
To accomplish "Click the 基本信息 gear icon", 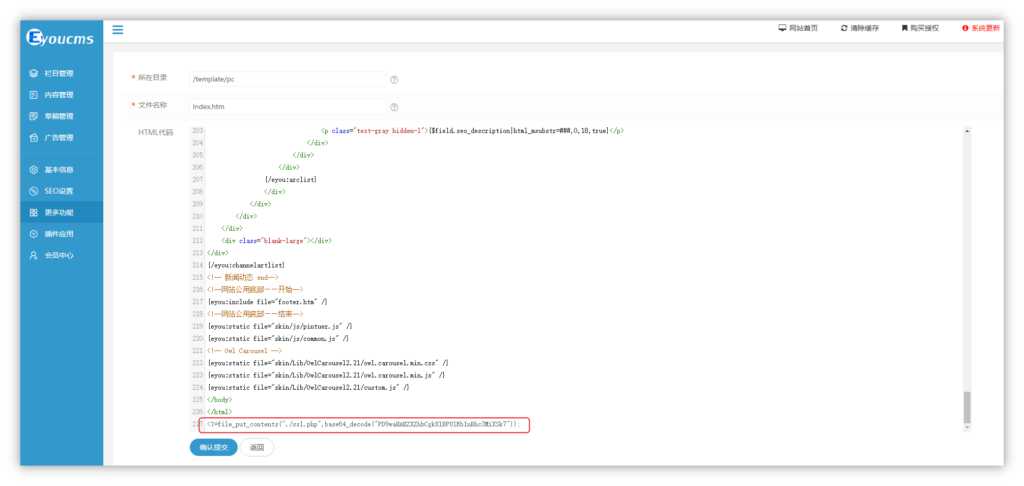I will (x=33, y=170).
